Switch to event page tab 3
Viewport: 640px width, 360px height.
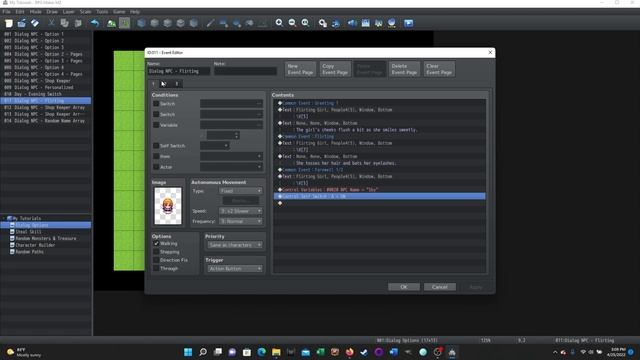coord(177,84)
